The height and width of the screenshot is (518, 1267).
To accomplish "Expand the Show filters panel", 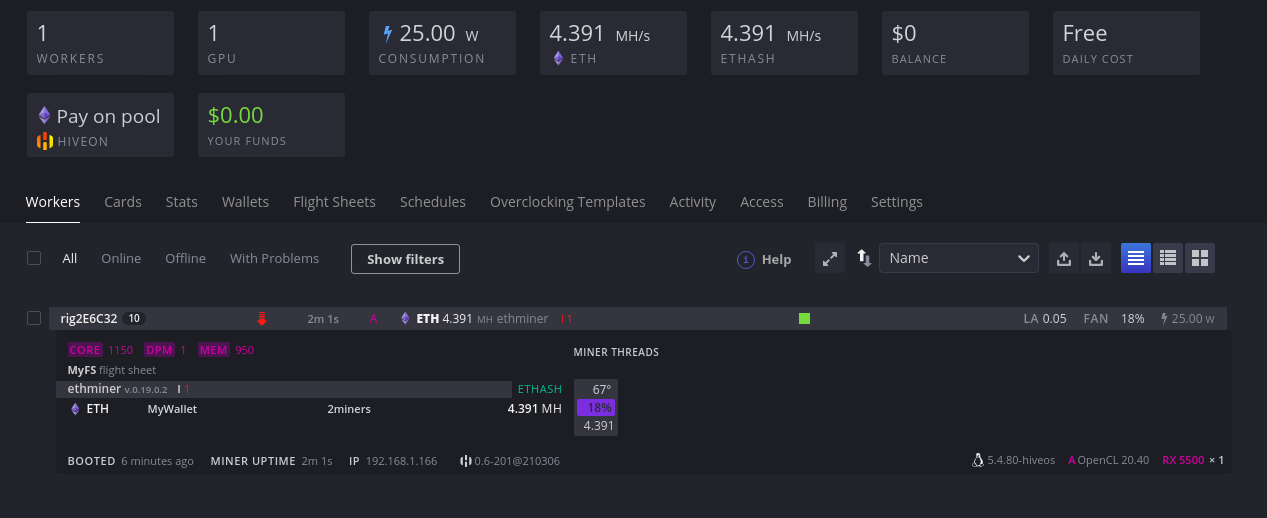I will [405, 259].
